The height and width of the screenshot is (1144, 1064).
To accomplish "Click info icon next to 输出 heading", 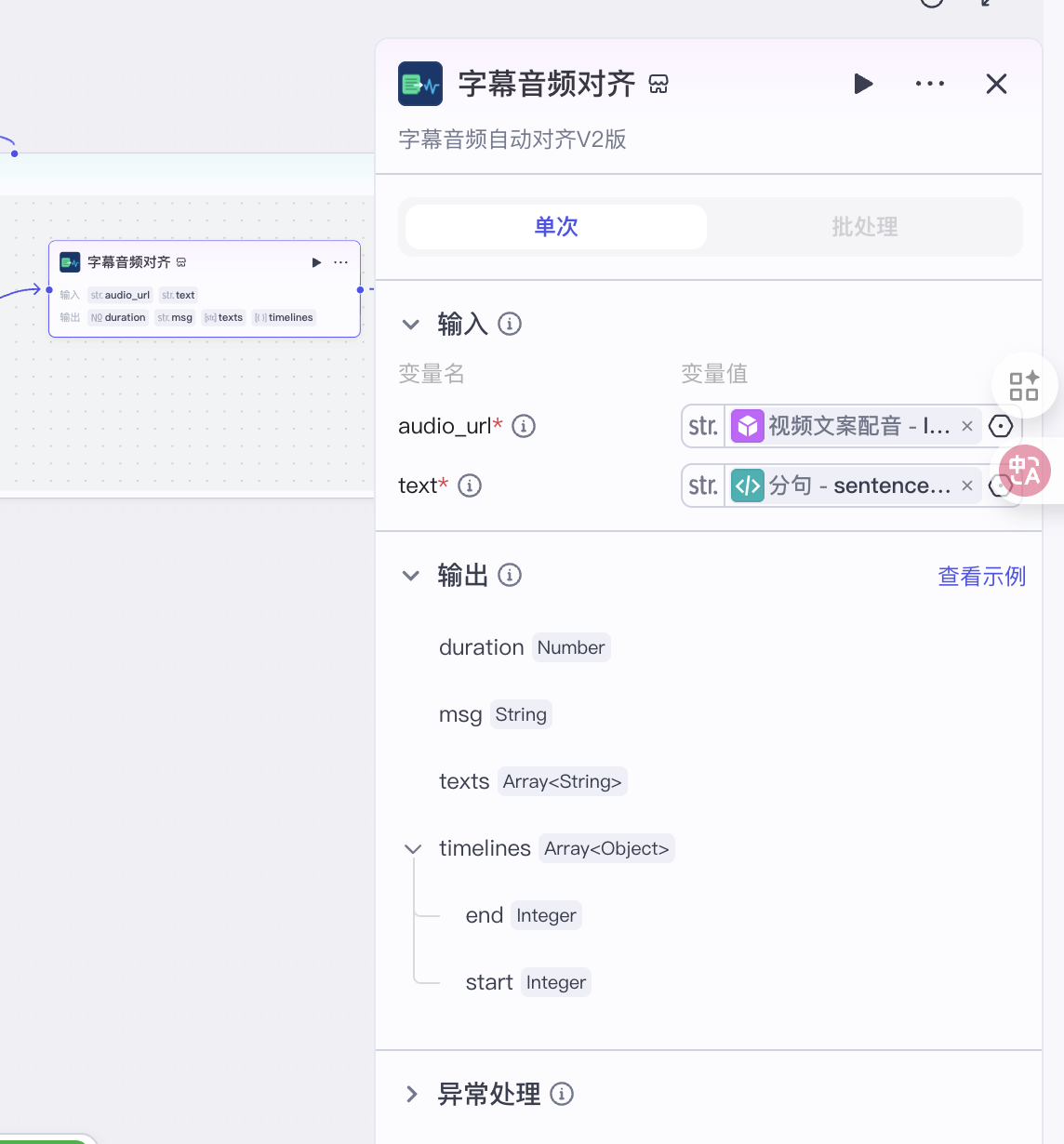I will (x=510, y=576).
